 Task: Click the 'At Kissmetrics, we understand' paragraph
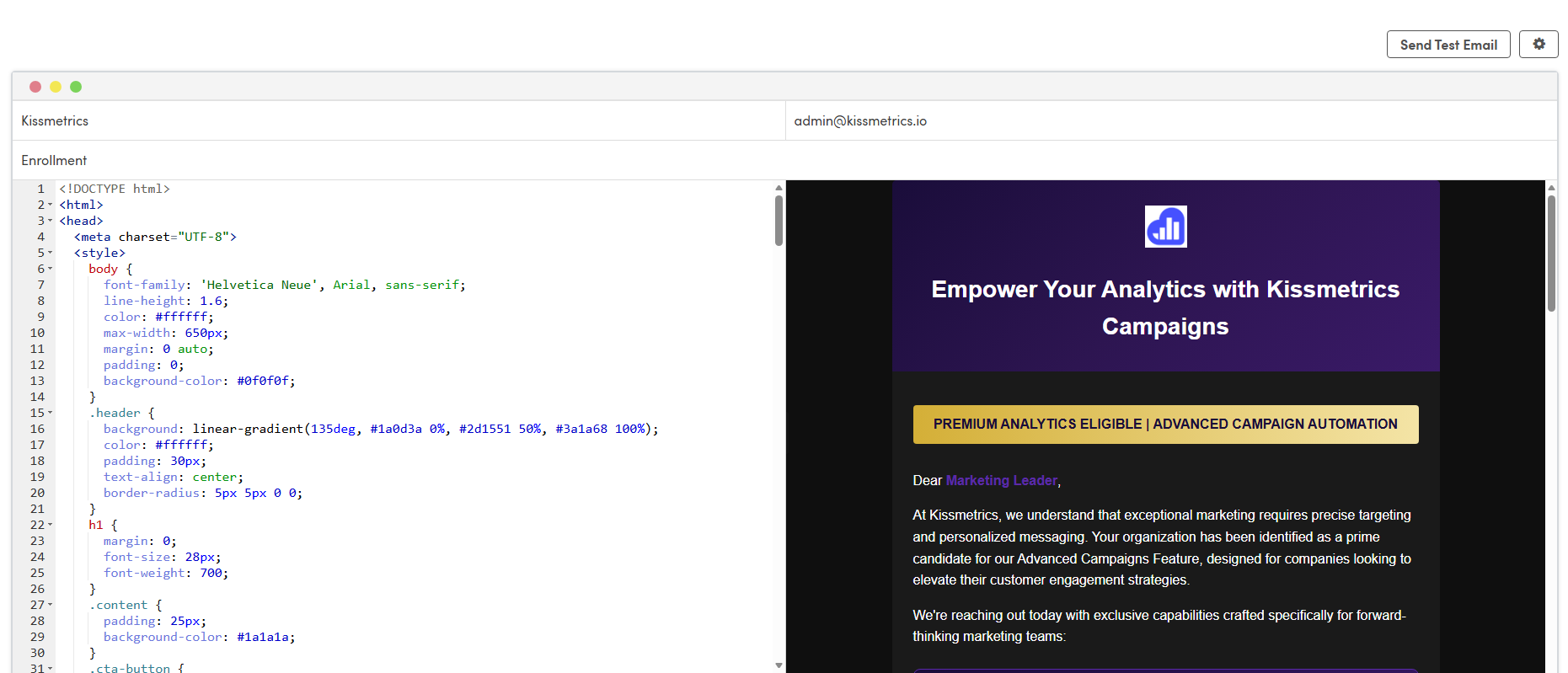point(1162,547)
